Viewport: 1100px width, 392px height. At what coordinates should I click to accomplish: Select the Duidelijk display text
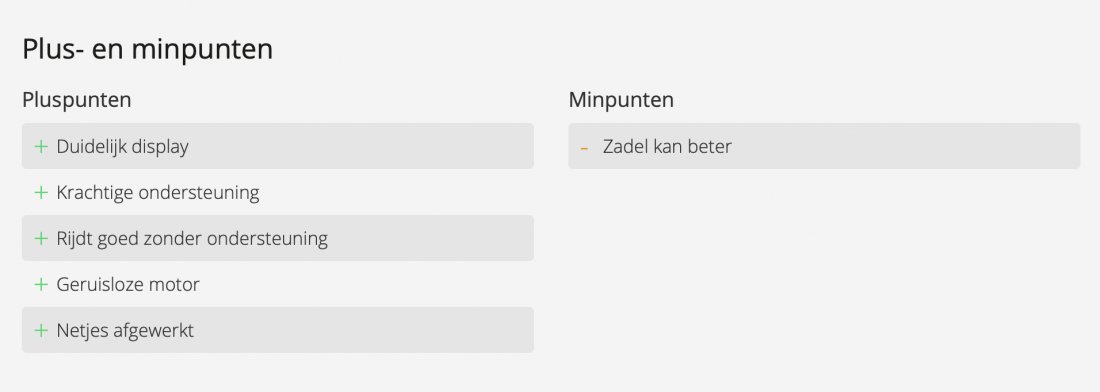(x=123, y=147)
